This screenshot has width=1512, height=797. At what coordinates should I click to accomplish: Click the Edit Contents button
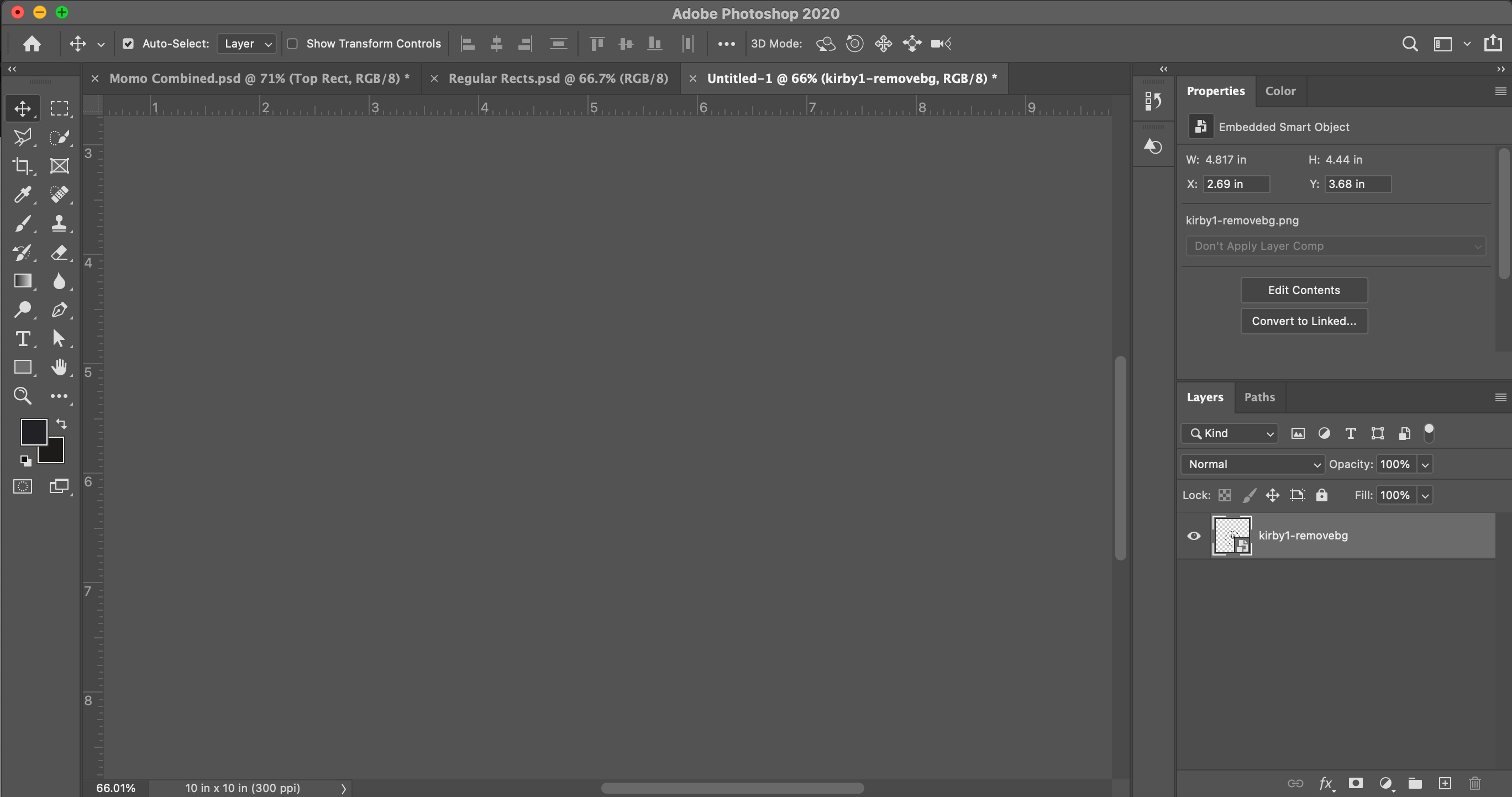(1304, 290)
